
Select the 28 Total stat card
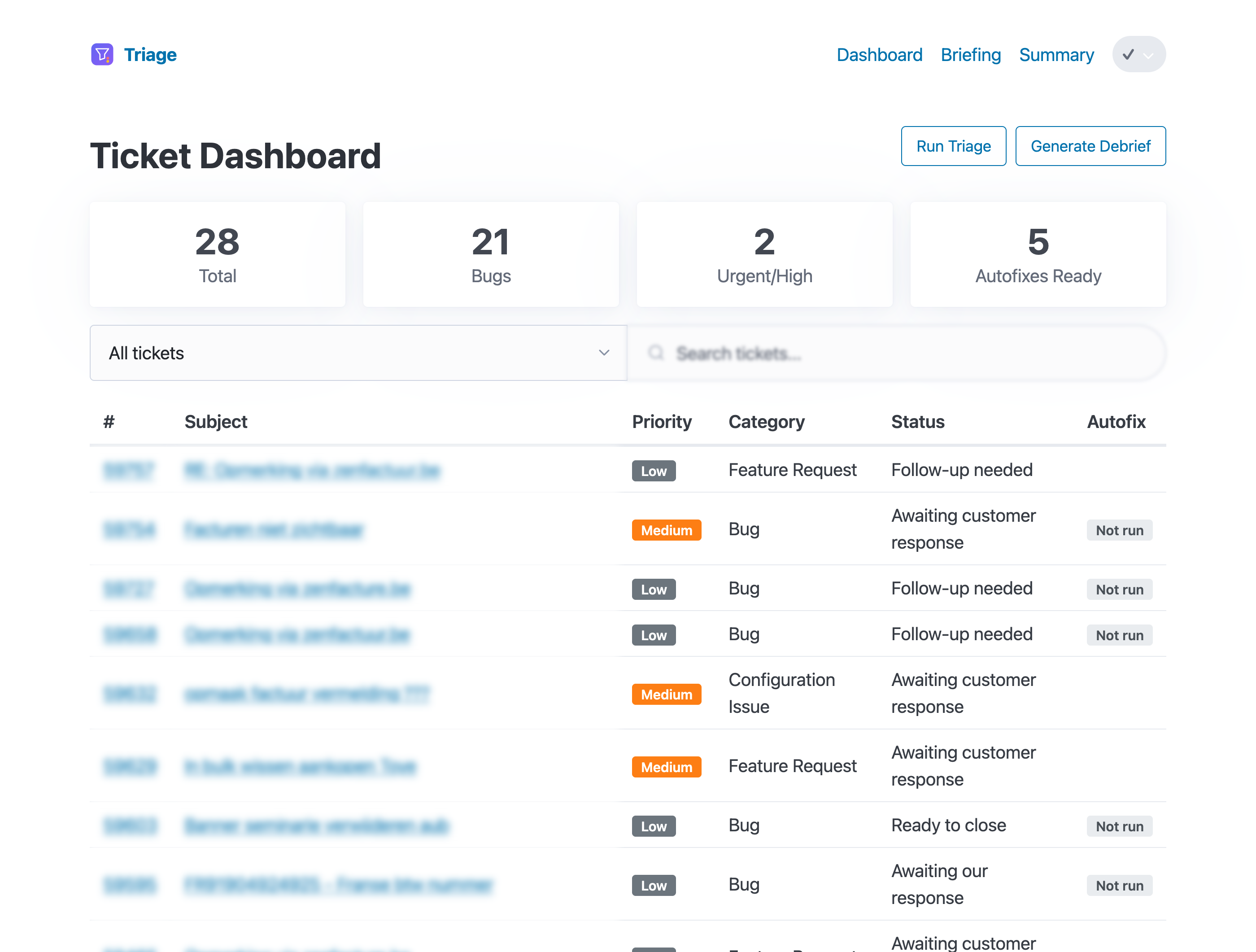[218, 254]
